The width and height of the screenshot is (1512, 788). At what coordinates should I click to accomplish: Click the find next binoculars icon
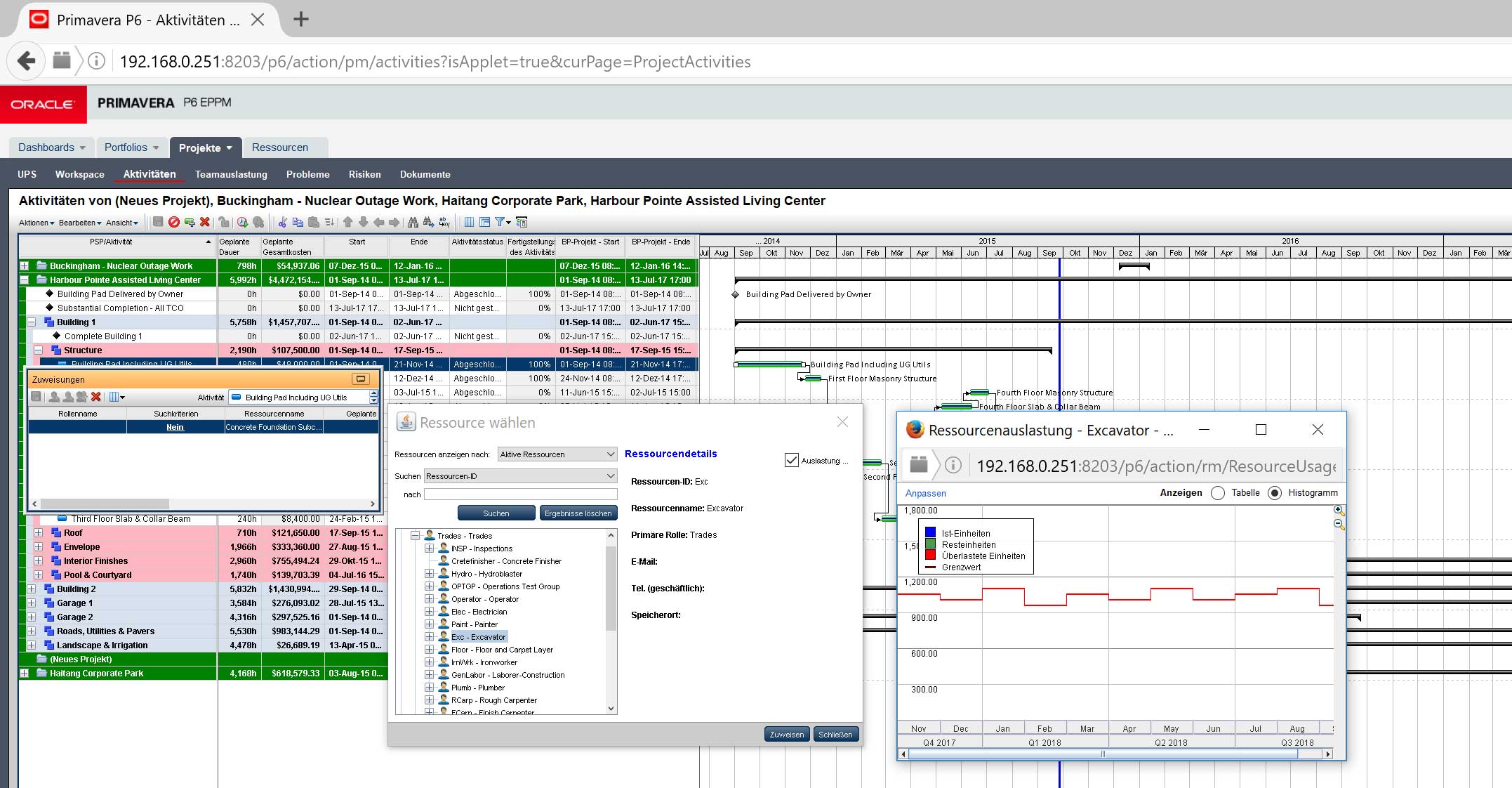pos(428,222)
